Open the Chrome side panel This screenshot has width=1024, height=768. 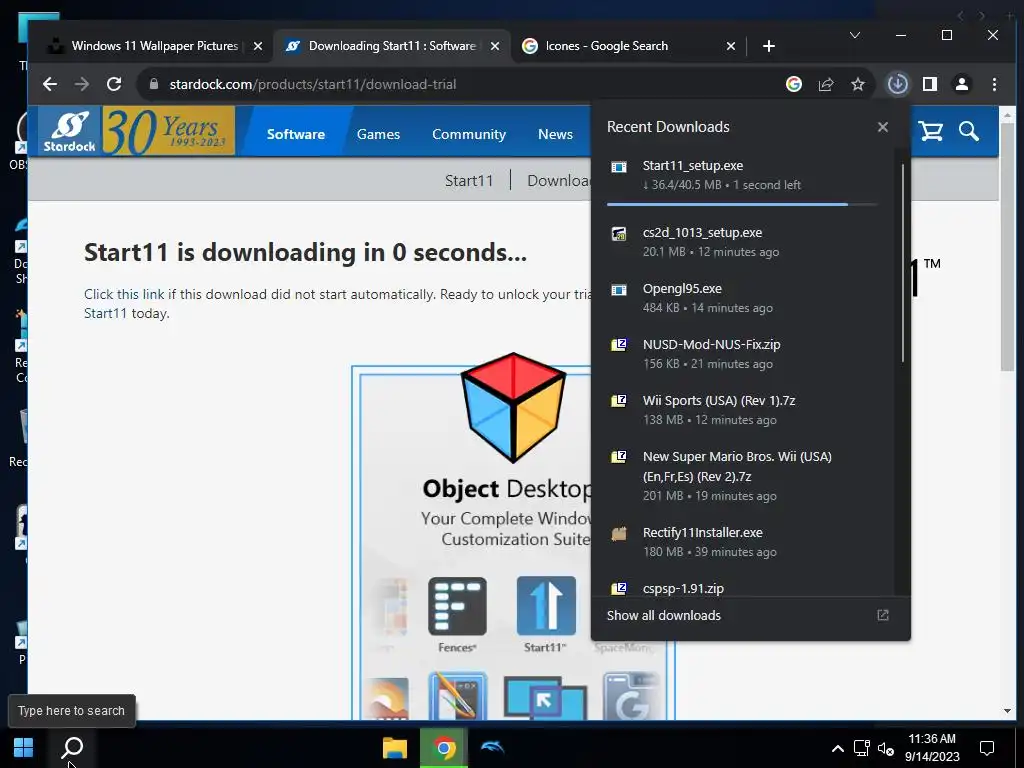(x=930, y=84)
